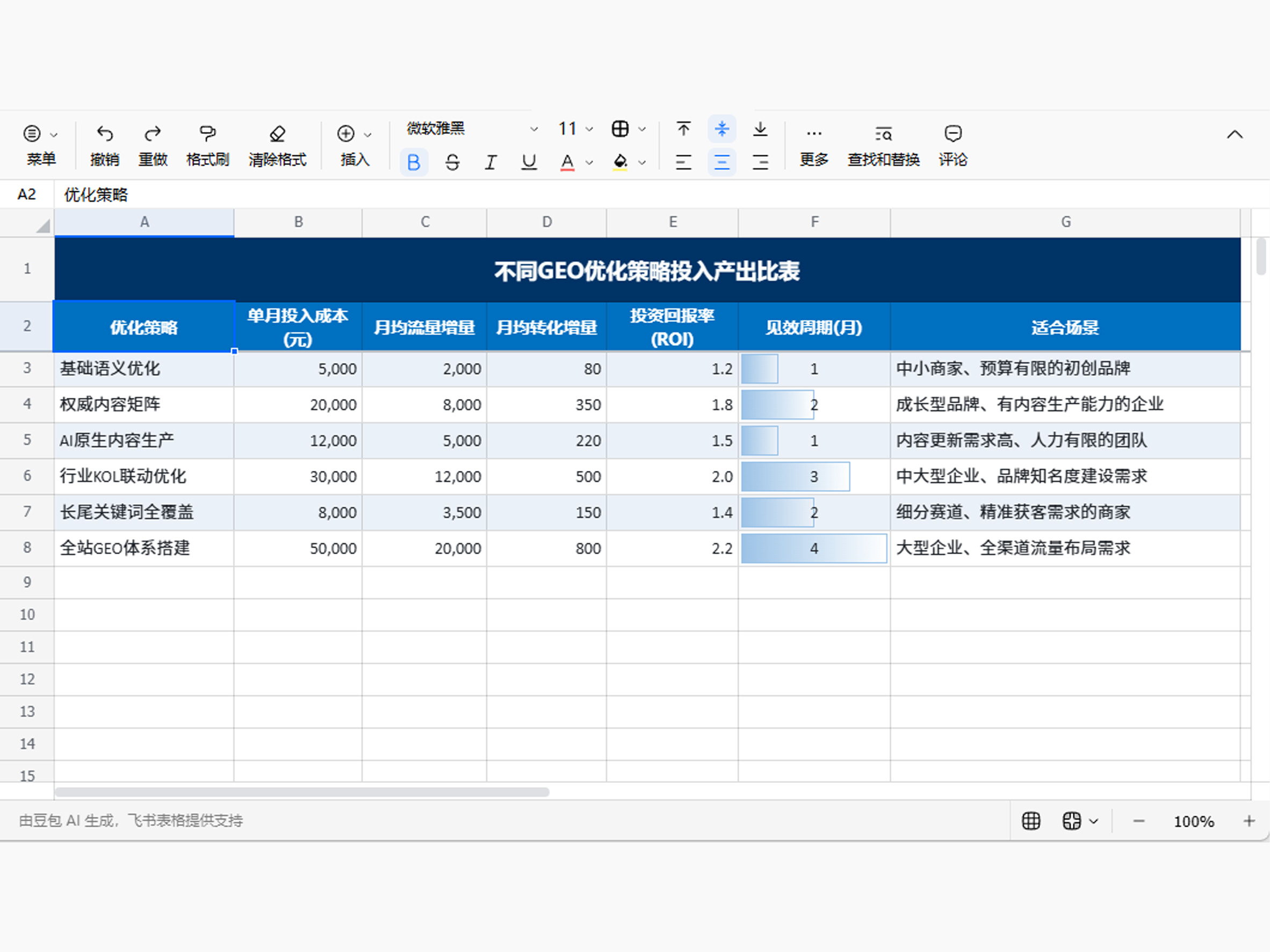This screenshot has height=952, width=1270.
Task: Select the cost cell 30,000
Action: point(298,476)
